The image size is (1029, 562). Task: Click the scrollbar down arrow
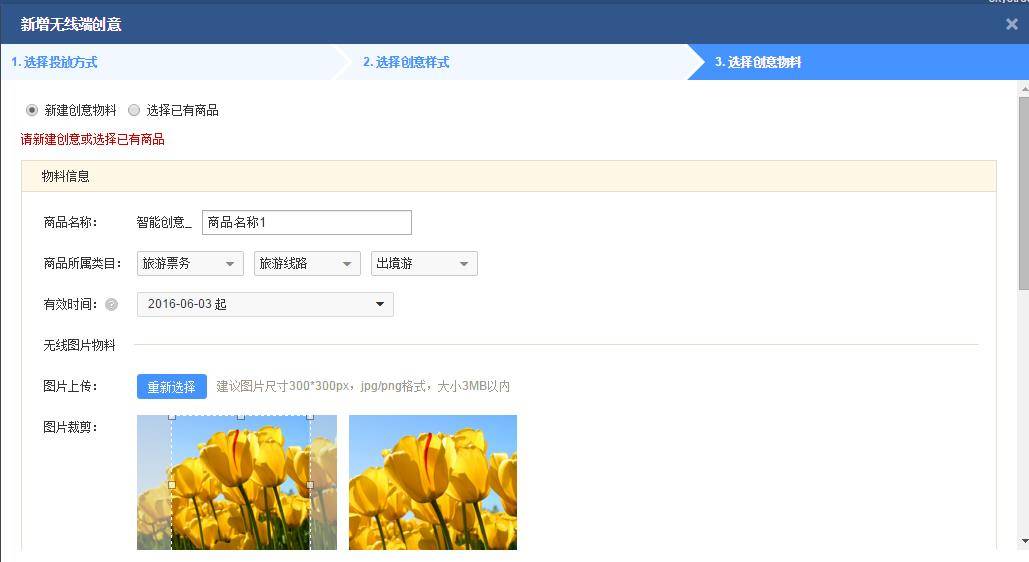[1024, 542]
